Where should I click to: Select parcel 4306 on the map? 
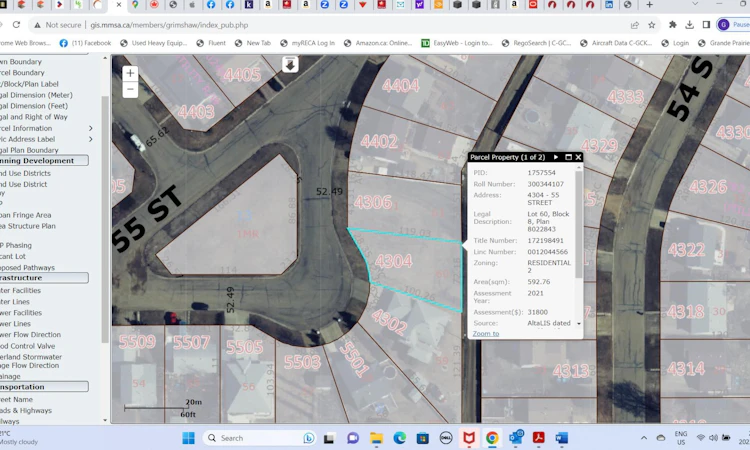[373, 202]
